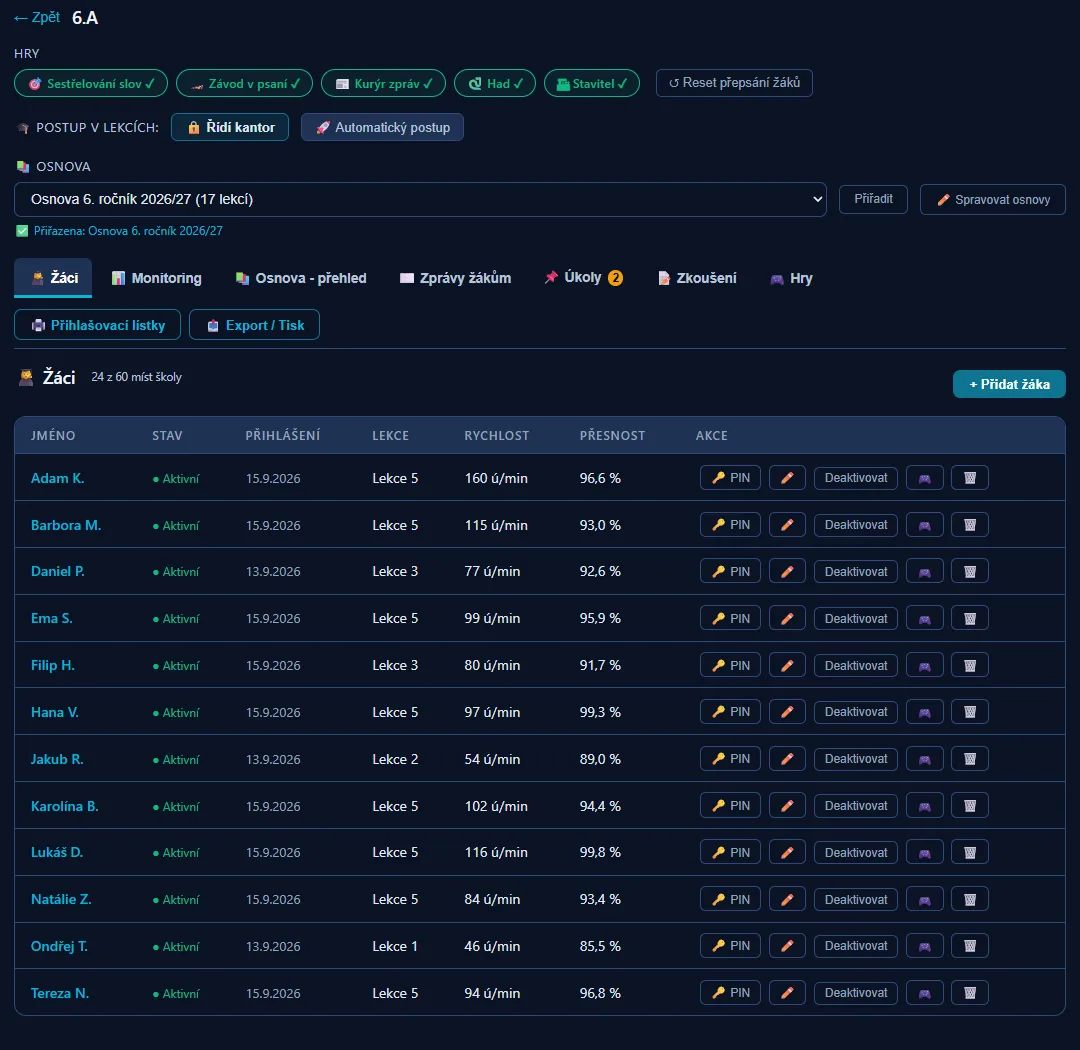The height and width of the screenshot is (1050, 1080).
Task: Open gamepad icon for Barbora M.
Action: point(924,525)
